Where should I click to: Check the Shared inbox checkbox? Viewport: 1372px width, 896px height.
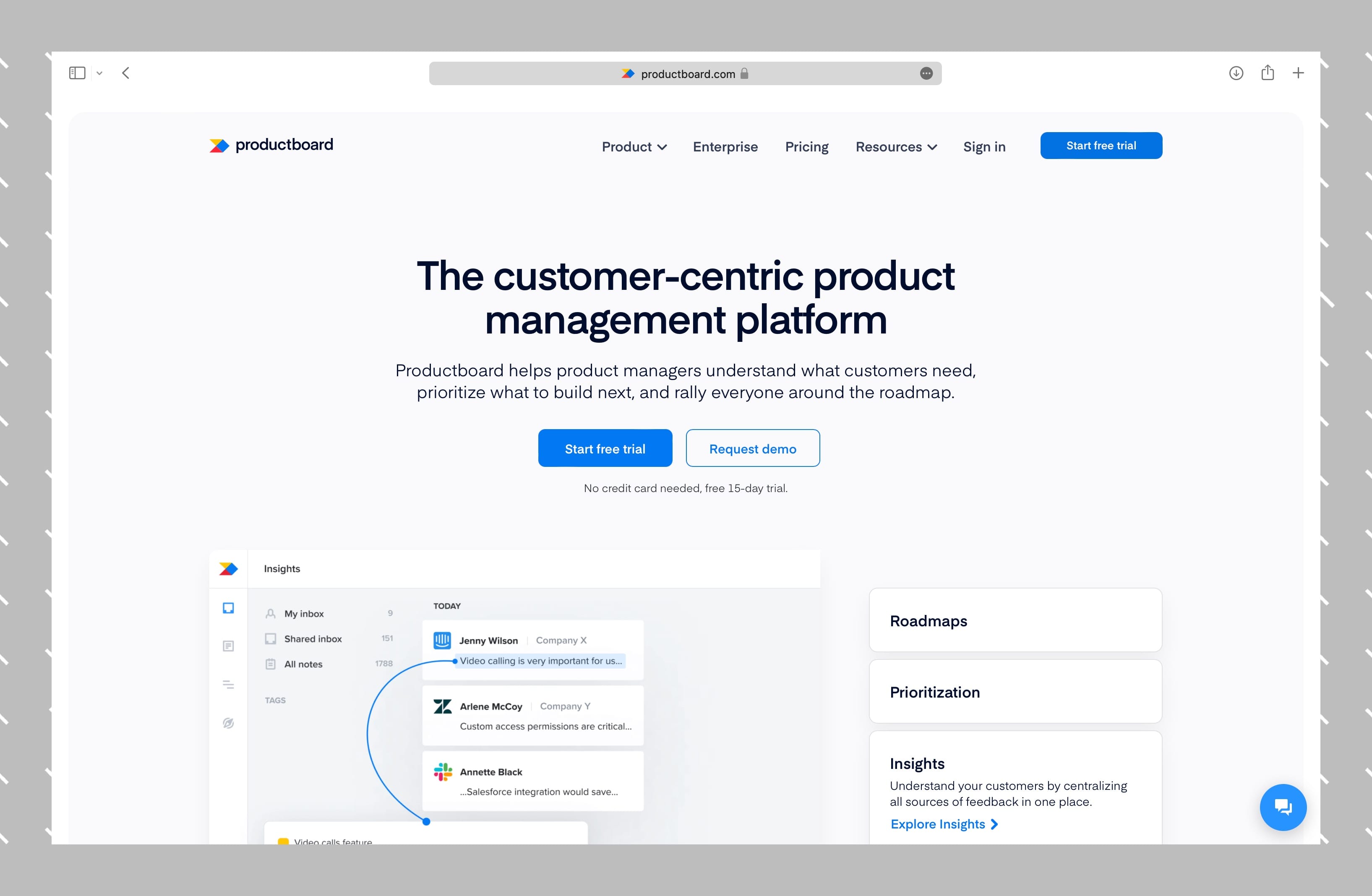270,638
